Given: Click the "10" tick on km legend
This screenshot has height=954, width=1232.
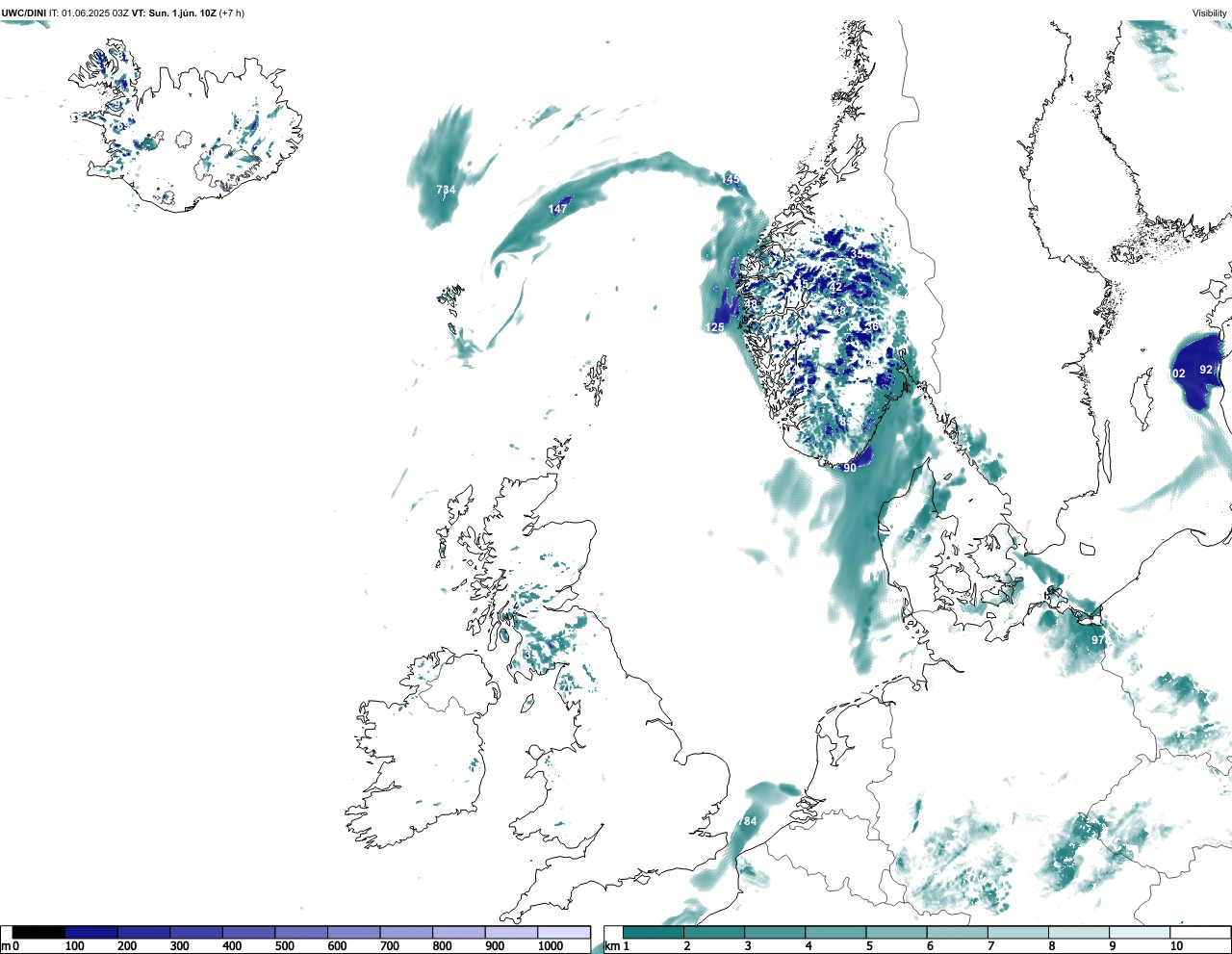Looking at the screenshot, I should 1177,946.
